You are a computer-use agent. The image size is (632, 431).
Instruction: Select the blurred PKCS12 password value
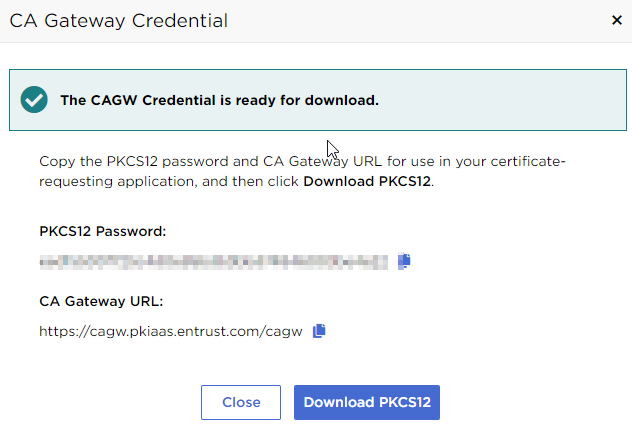coord(213,262)
